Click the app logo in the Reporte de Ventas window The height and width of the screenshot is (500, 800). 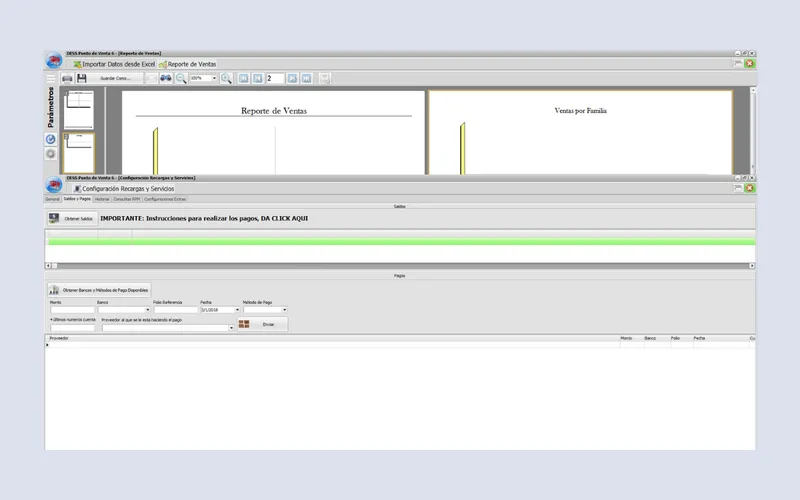tap(54, 60)
